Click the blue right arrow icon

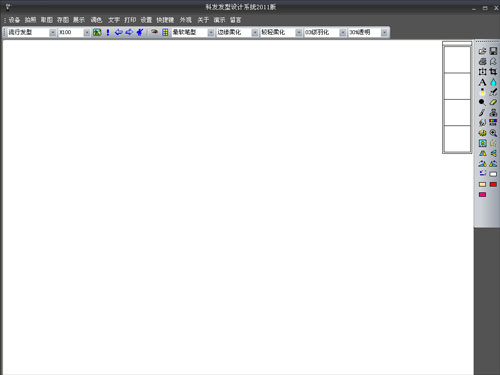pyautogui.click(x=129, y=32)
